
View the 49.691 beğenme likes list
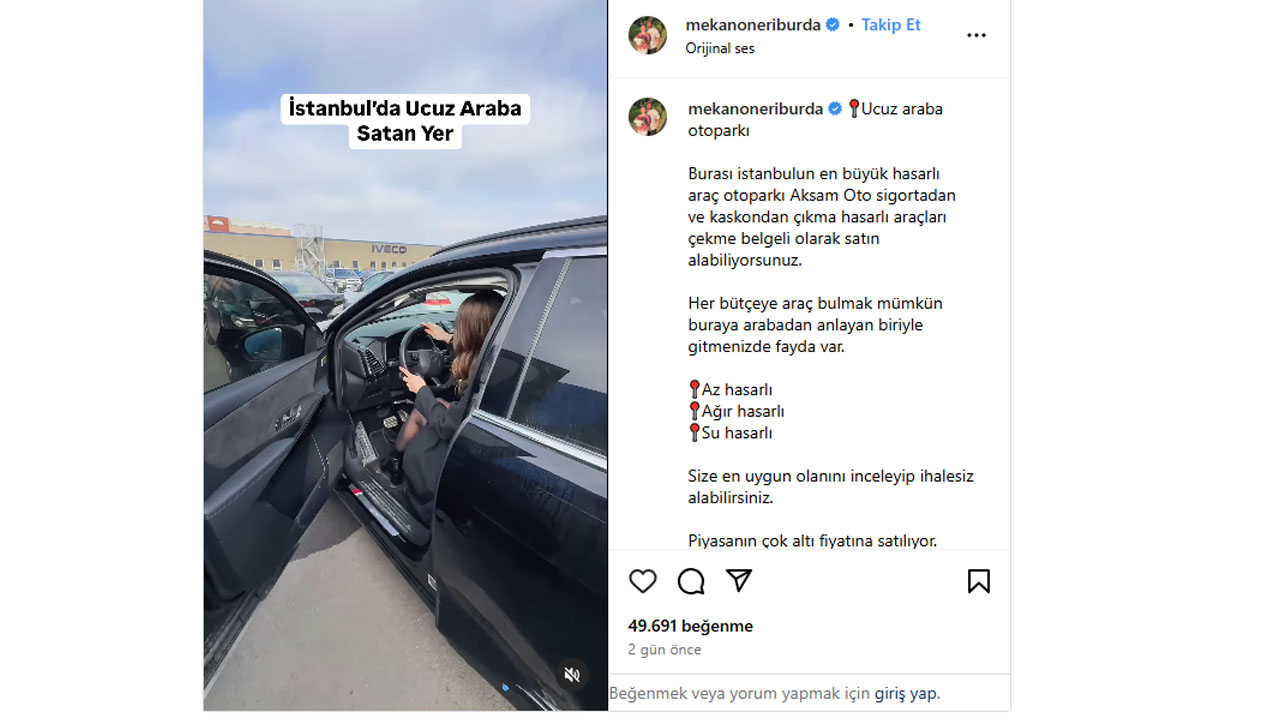690,626
